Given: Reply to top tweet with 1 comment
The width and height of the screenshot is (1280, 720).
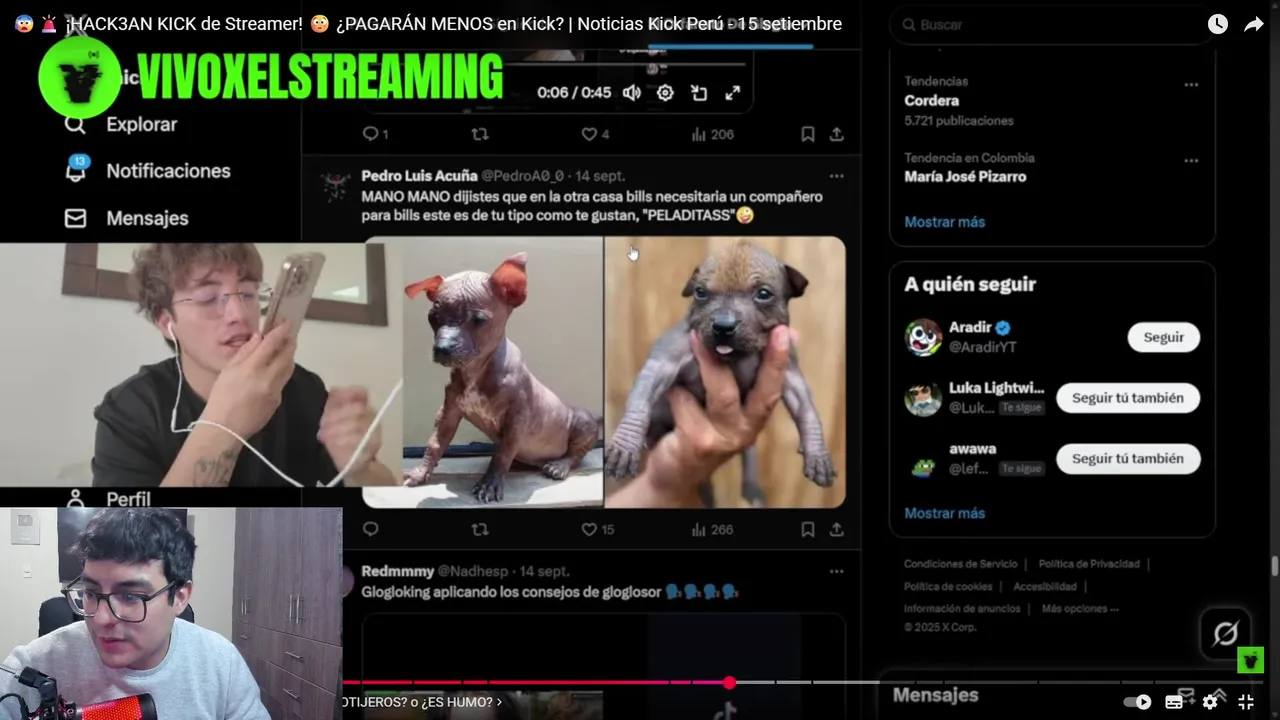Looking at the screenshot, I should tap(375, 133).
